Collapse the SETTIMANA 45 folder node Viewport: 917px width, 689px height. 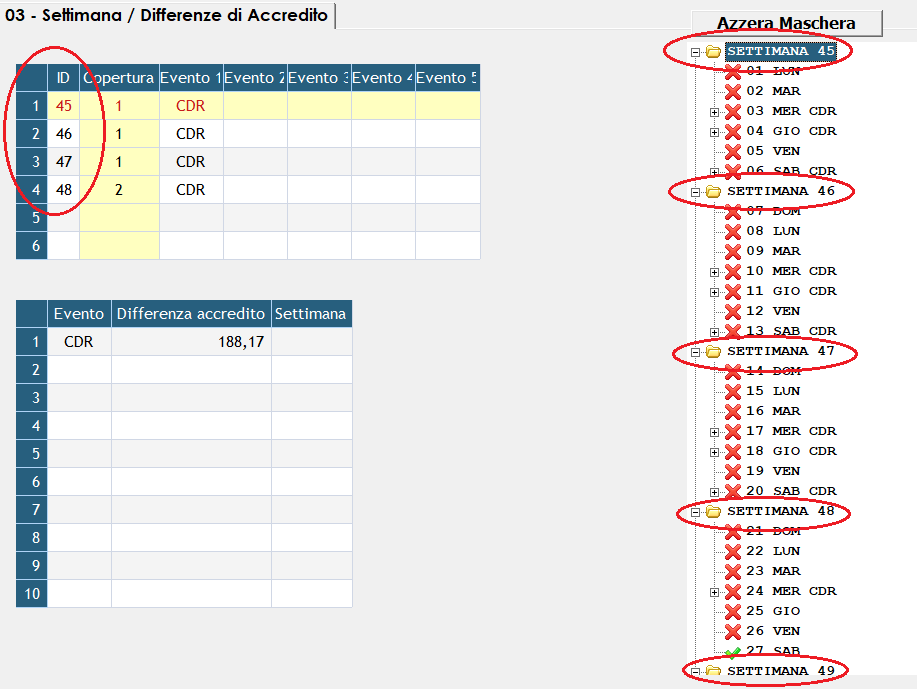(694, 51)
